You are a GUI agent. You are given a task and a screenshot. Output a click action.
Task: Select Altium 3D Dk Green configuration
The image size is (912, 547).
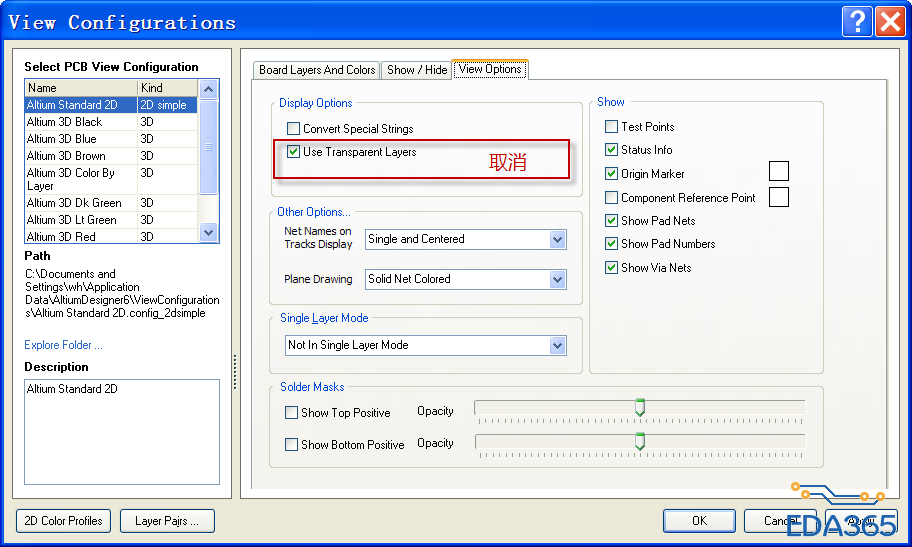pyautogui.click(x=111, y=203)
